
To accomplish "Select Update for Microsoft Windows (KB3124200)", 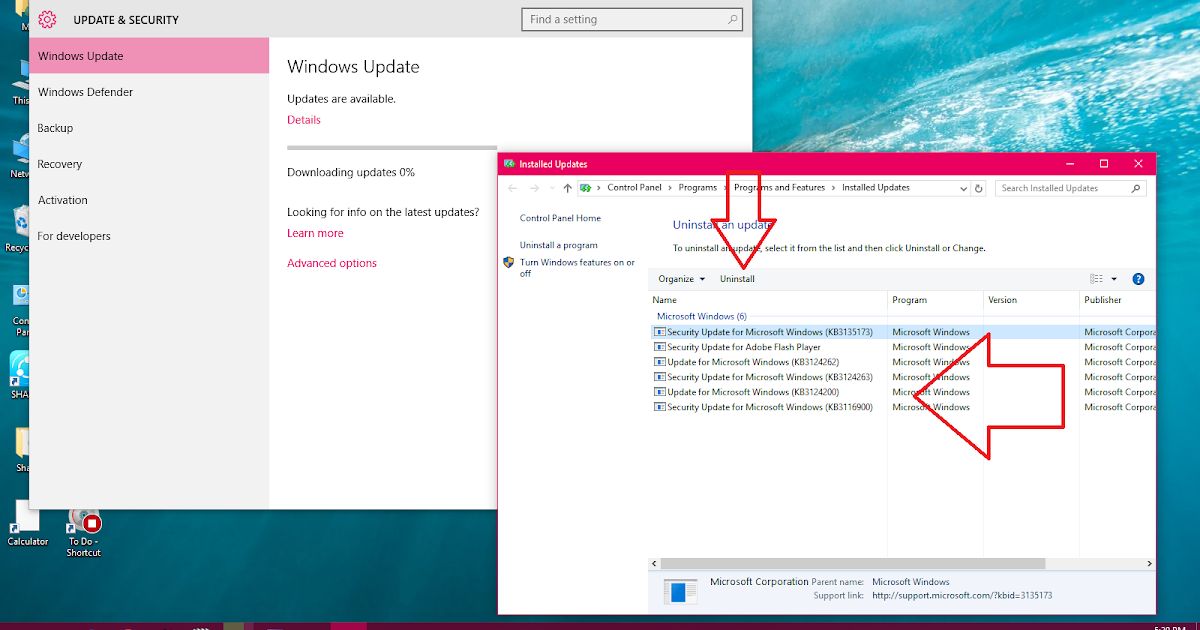I will tap(753, 392).
